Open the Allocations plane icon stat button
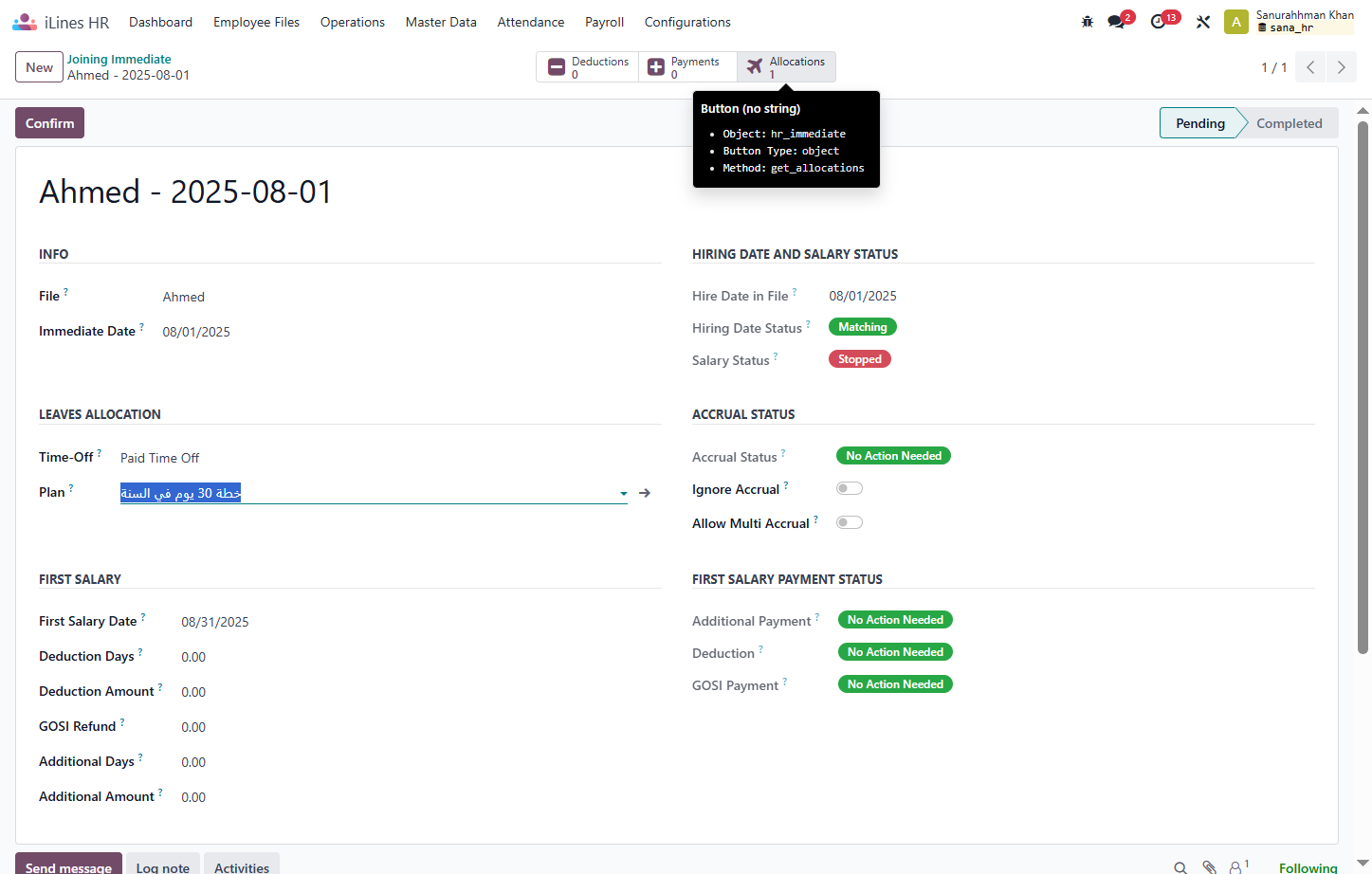The height and width of the screenshot is (874, 1372). (787, 67)
